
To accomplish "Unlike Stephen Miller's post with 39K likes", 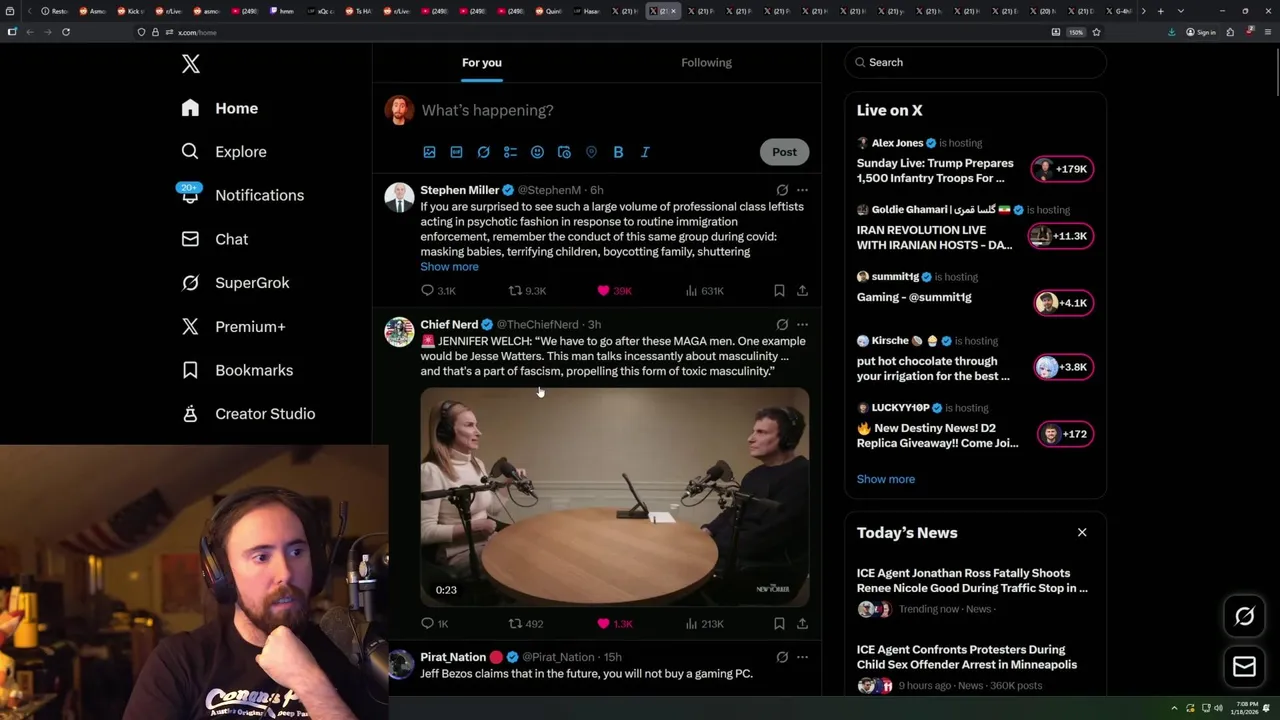I will (614, 291).
